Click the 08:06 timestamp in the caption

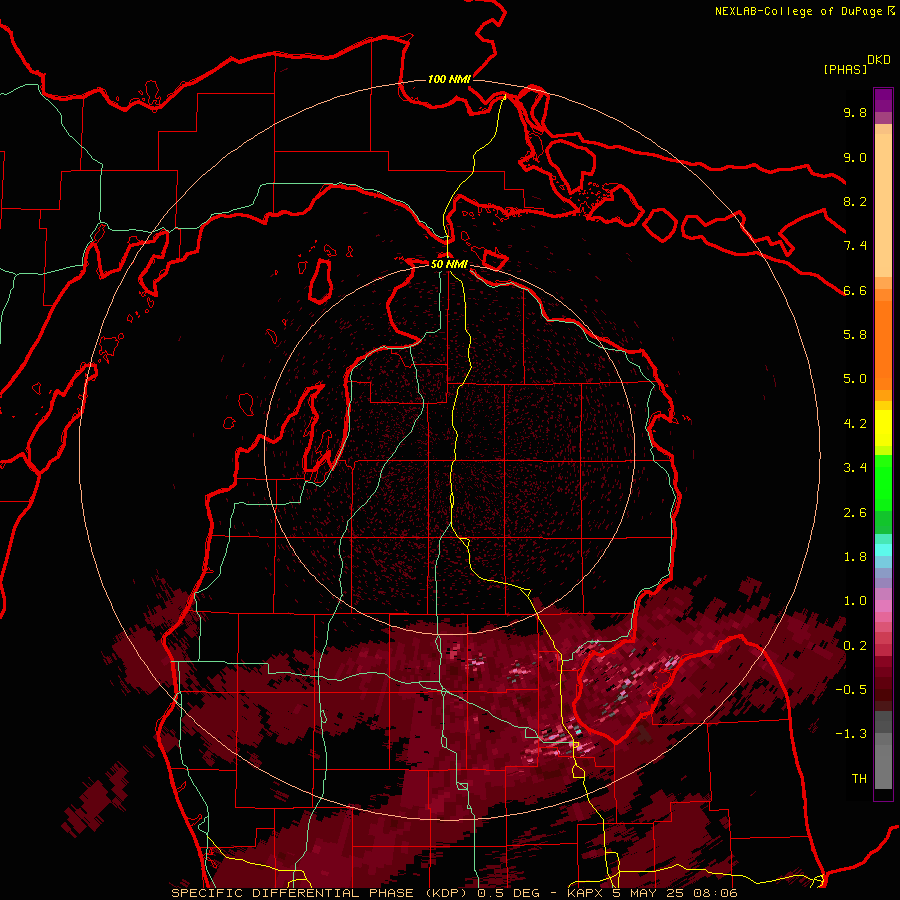(715, 893)
